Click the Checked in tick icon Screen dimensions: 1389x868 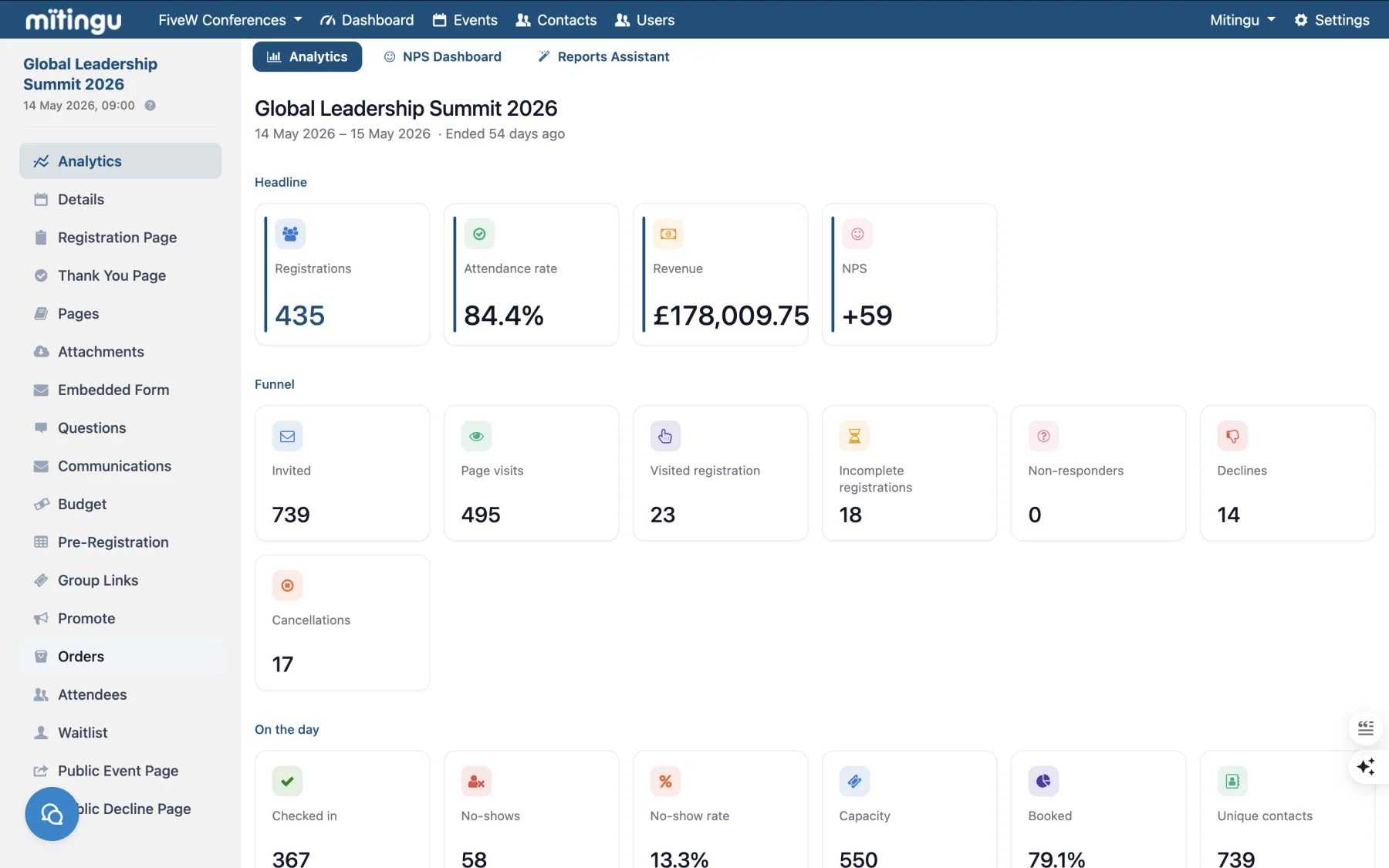click(x=287, y=782)
